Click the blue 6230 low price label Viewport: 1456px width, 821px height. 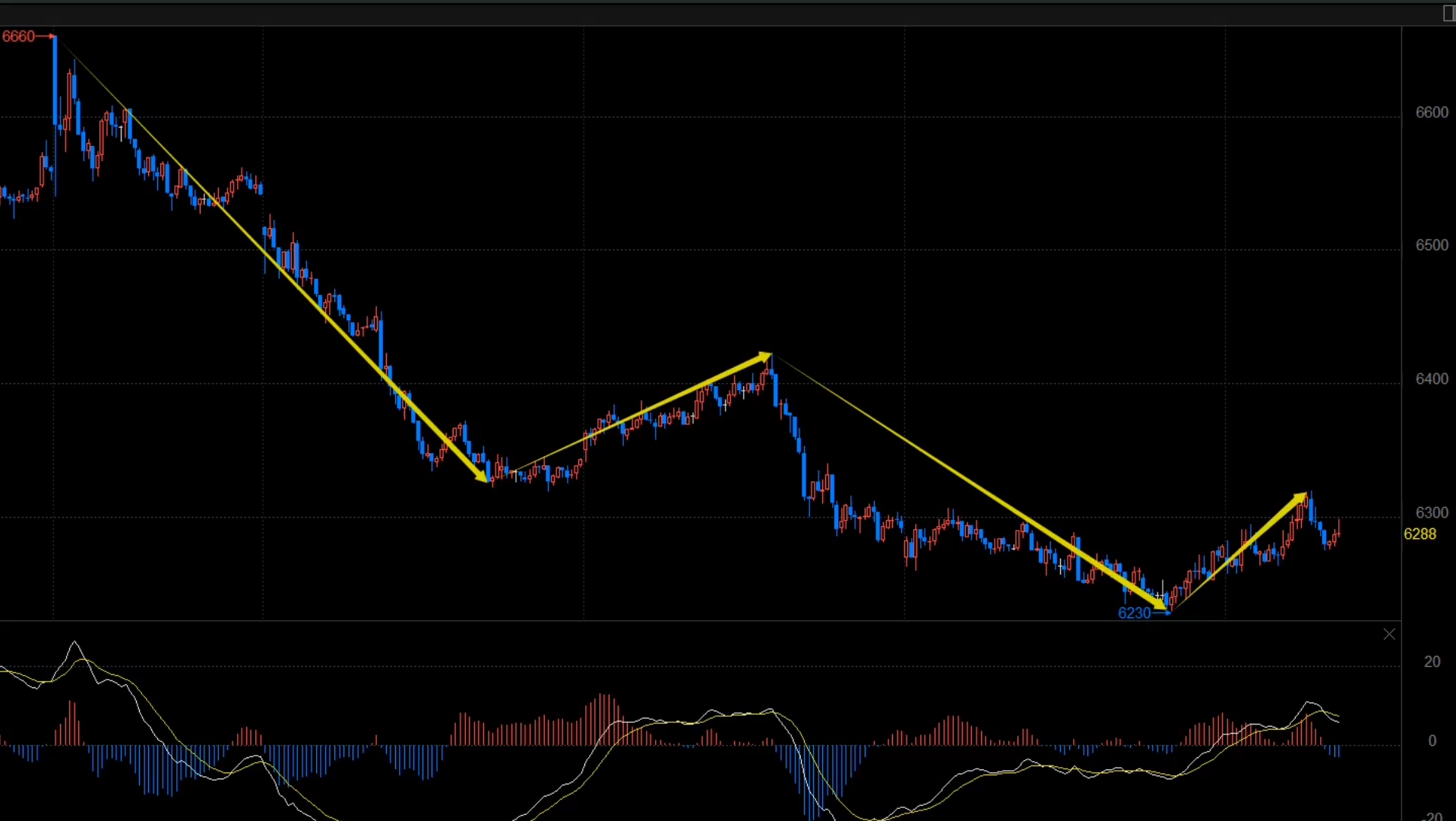point(1135,613)
